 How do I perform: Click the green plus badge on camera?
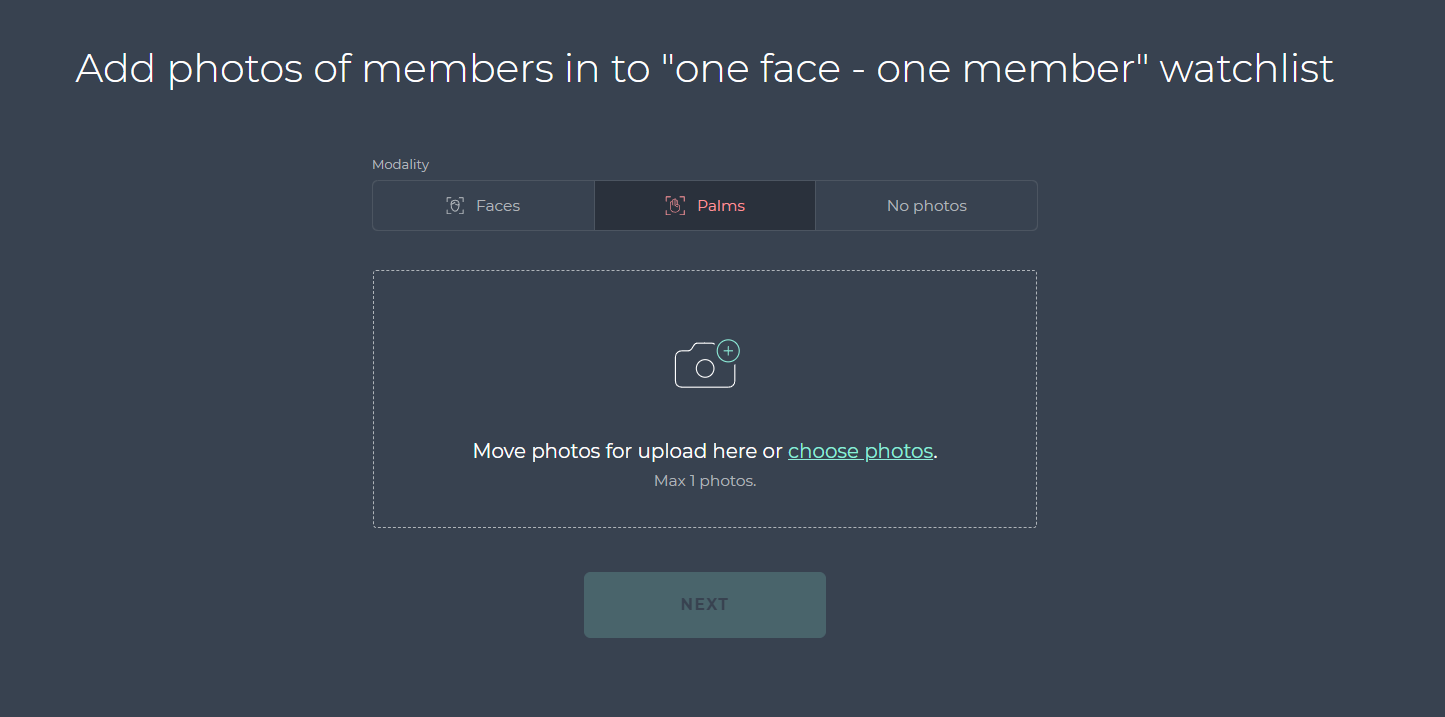(729, 351)
